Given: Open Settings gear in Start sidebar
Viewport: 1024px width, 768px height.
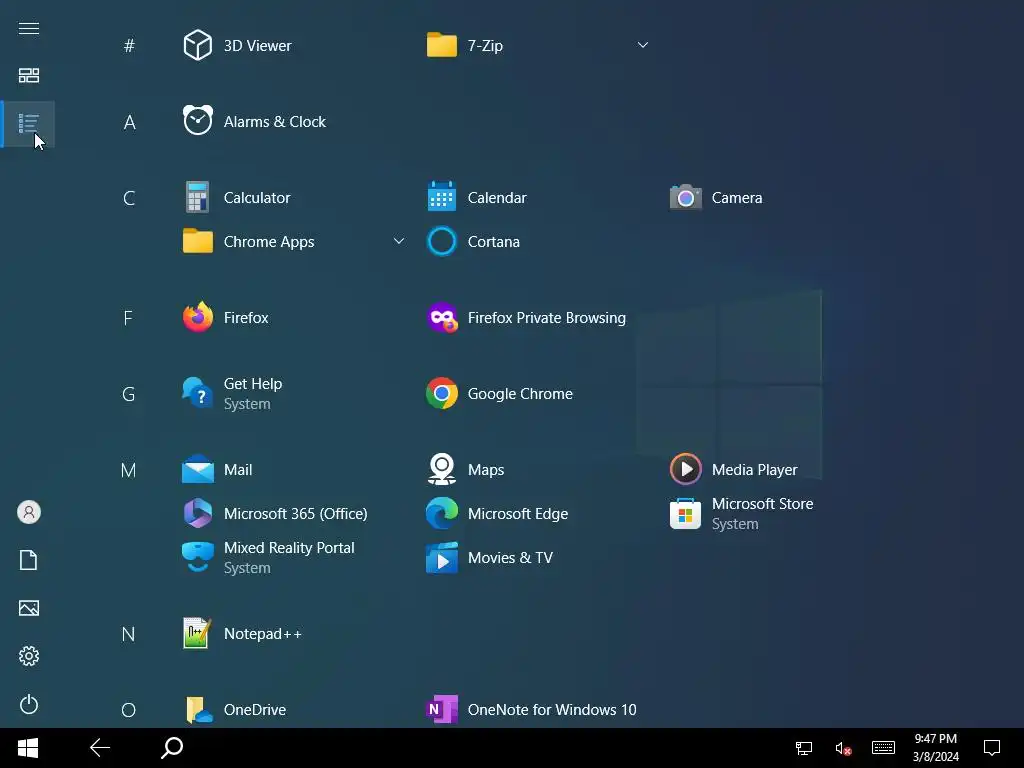Looking at the screenshot, I should point(29,656).
